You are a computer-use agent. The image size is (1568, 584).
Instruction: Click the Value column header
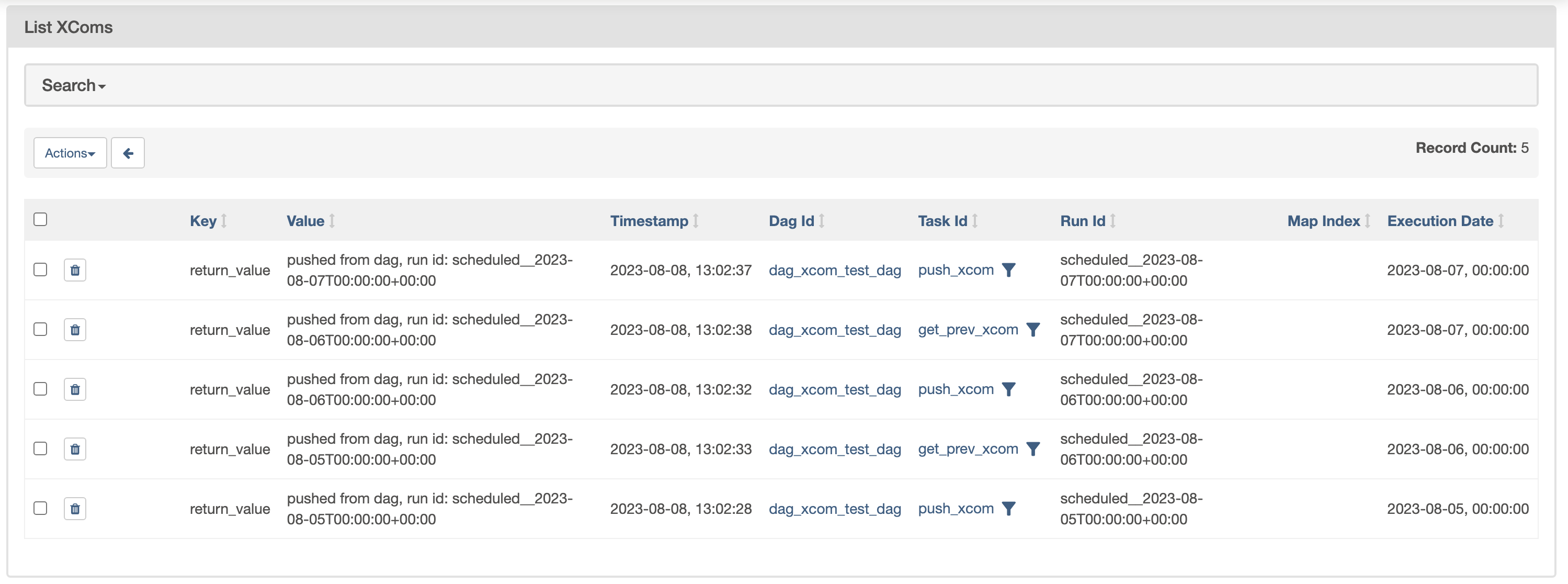click(305, 221)
